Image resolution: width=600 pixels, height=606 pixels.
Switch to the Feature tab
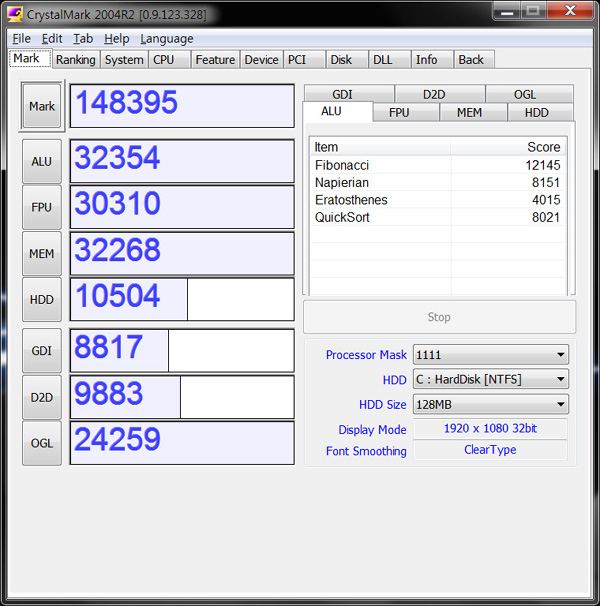click(x=215, y=60)
